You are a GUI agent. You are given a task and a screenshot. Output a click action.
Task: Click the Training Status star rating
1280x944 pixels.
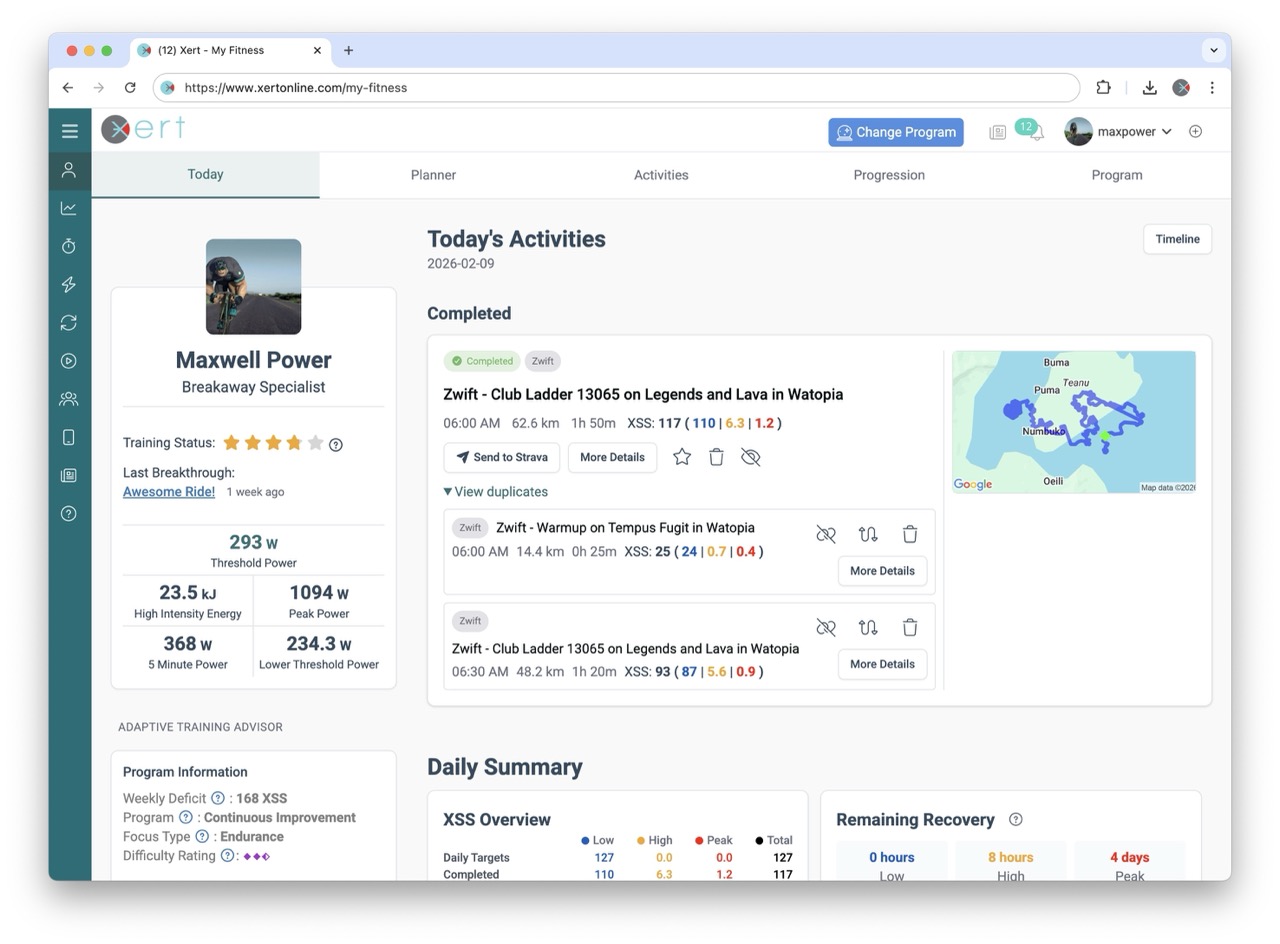[x=273, y=443]
